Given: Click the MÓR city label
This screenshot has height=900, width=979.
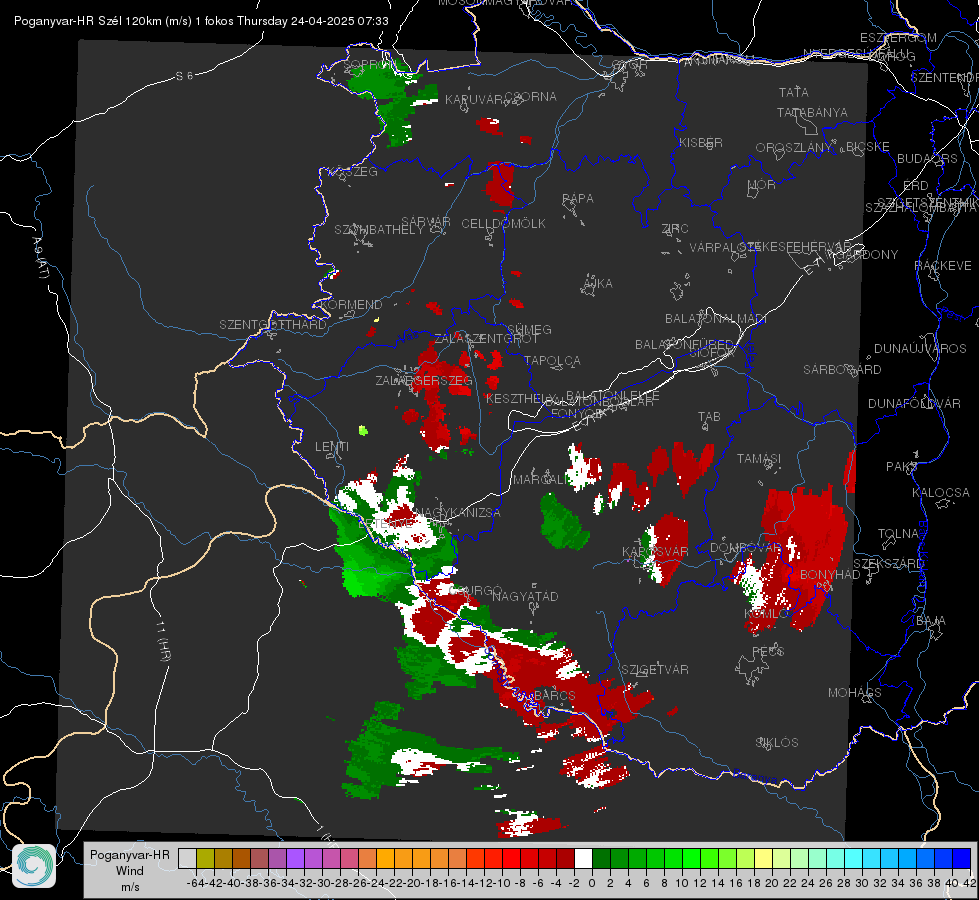Looking at the screenshot, I should pos(762,185).
